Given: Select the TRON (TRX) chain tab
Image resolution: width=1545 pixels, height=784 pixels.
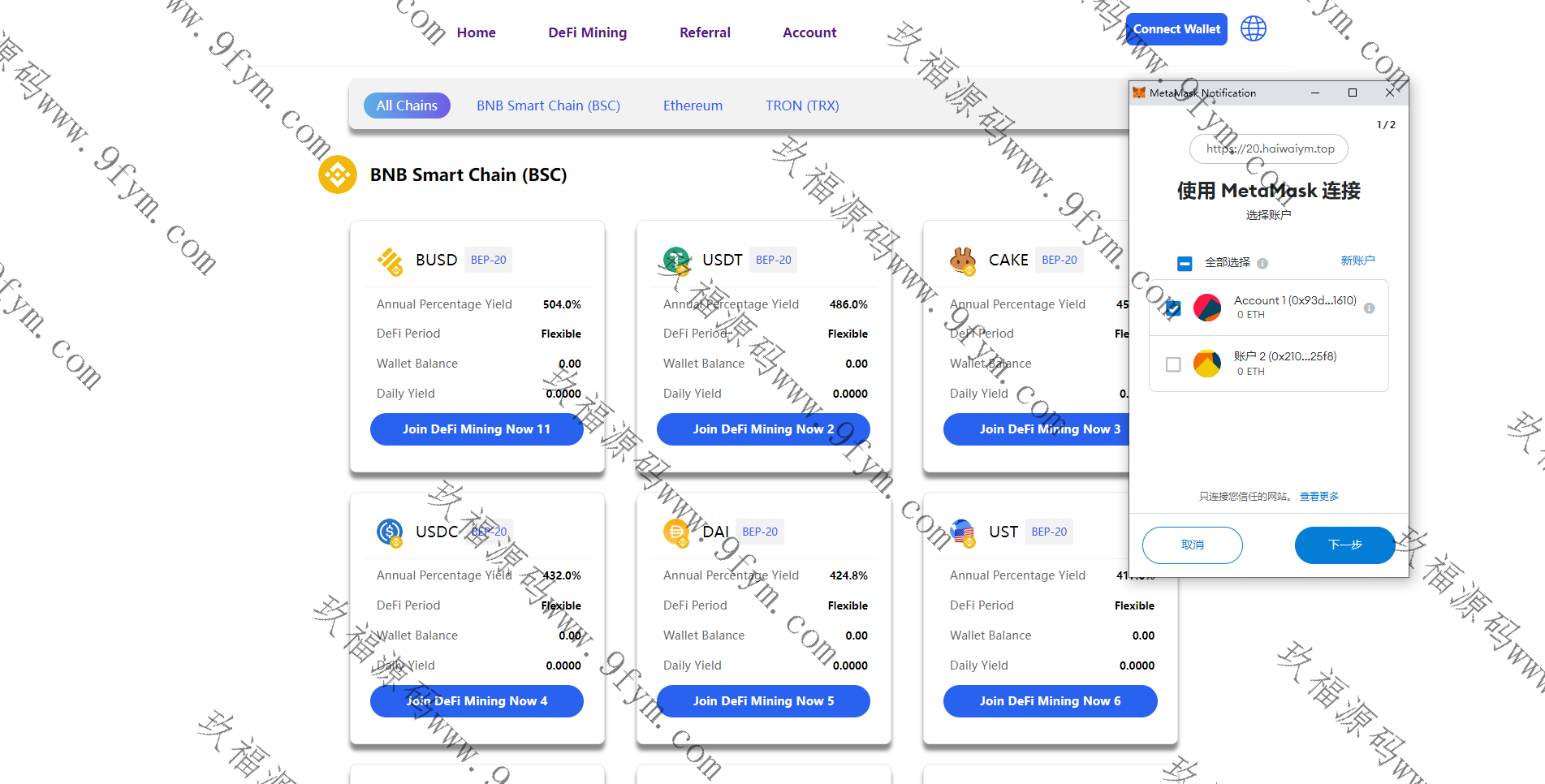Looking at the screenshot, I should (802, 106).
